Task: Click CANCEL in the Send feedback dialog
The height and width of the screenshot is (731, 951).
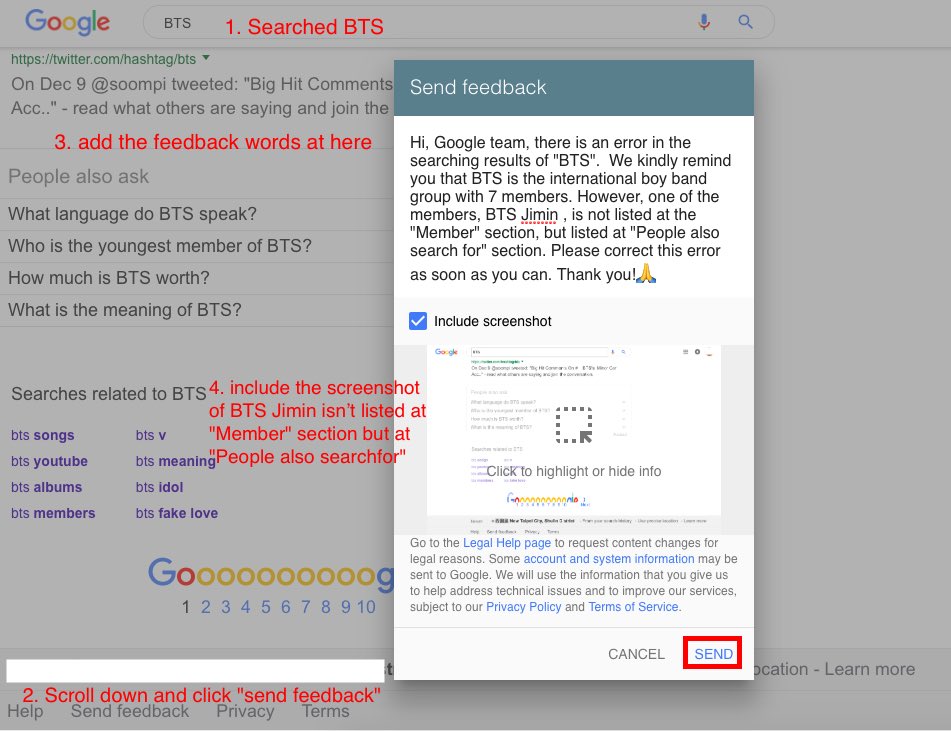Action: point(636,654)
